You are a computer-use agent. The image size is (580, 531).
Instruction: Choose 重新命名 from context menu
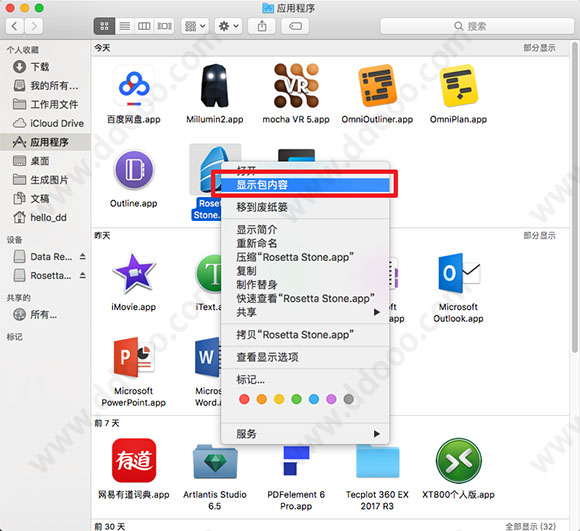tap(305, 243)
